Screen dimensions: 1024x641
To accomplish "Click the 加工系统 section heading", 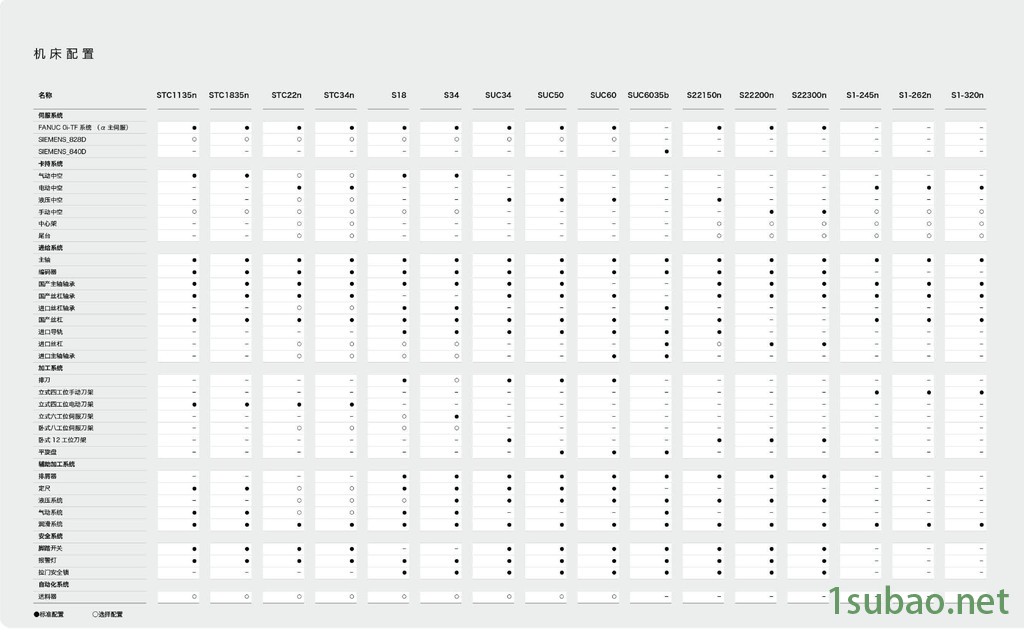I will 50,368.
